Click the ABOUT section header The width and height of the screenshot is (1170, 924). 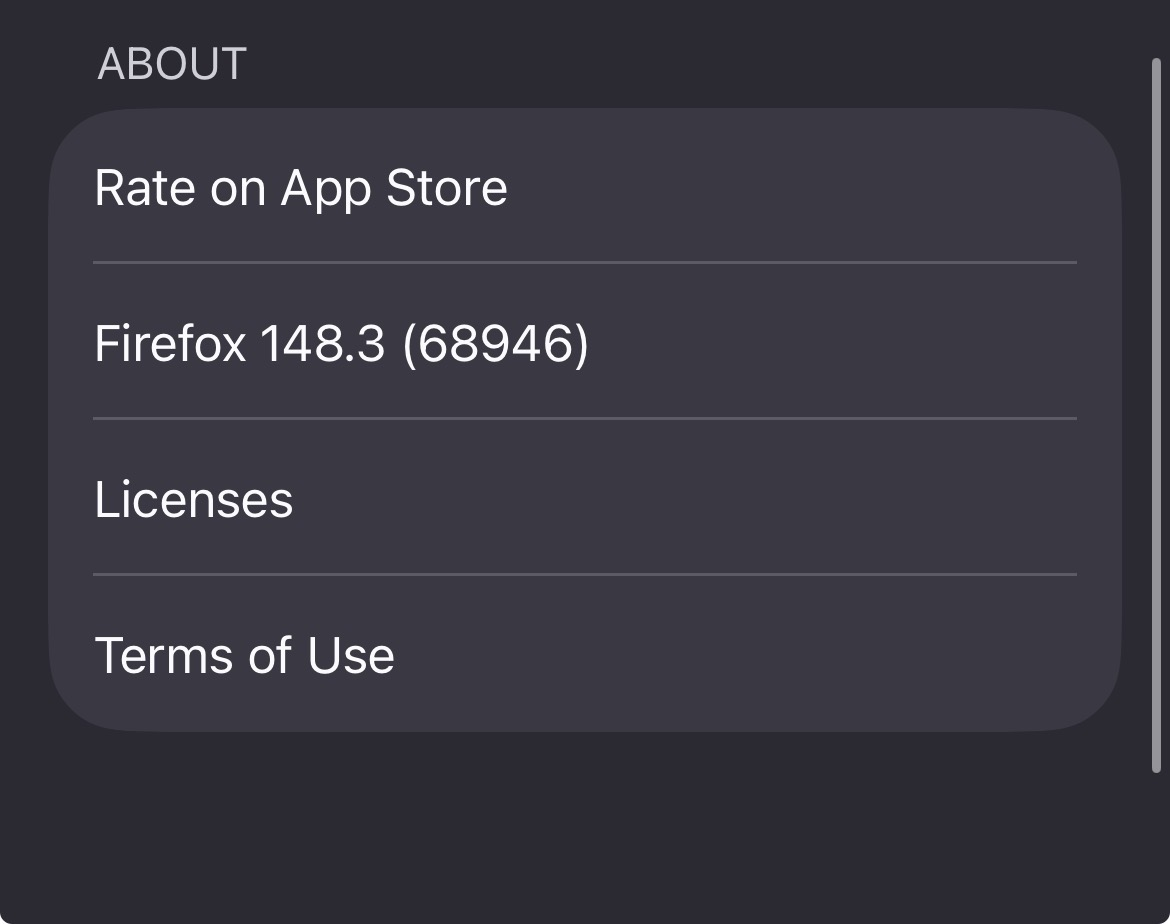172,65
